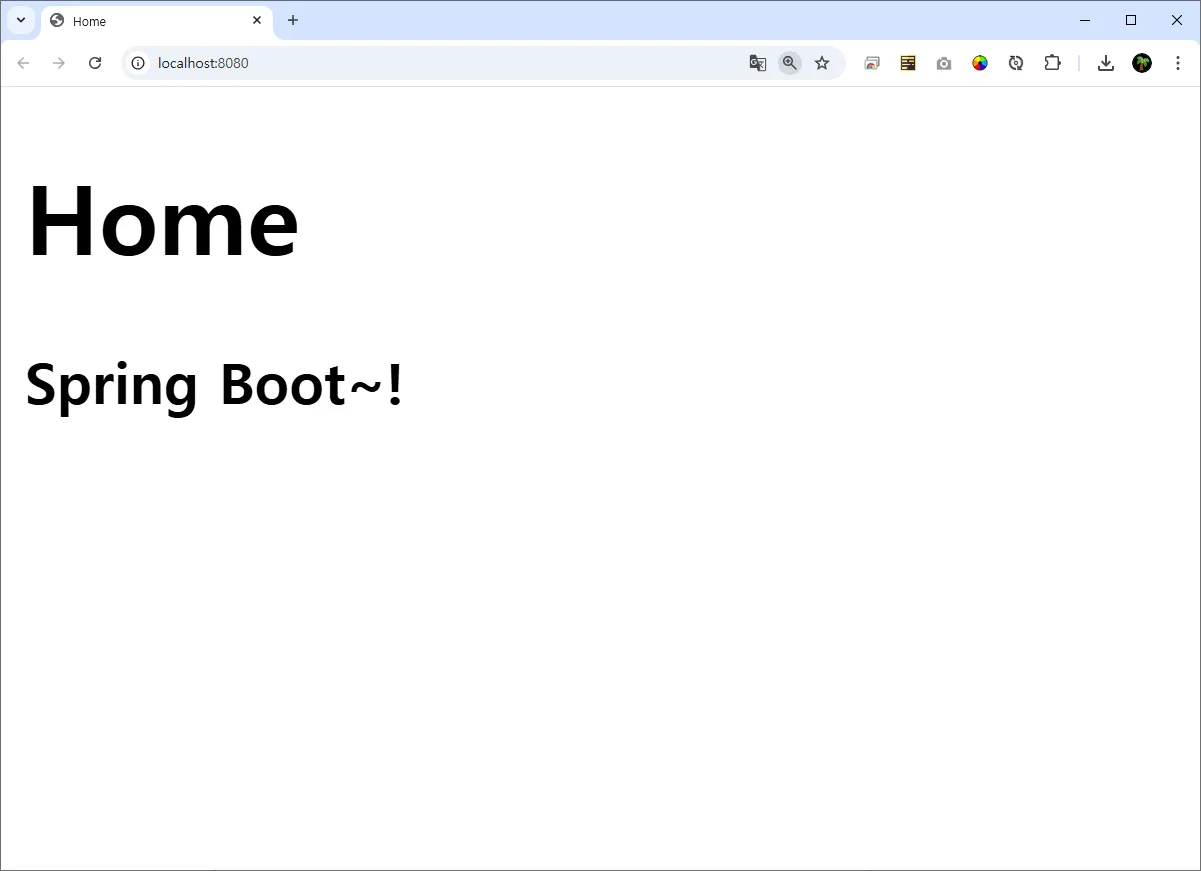Open a new tab with plus button
Image resolution: width=1201 pixels, height=871 pixels.
293,20
